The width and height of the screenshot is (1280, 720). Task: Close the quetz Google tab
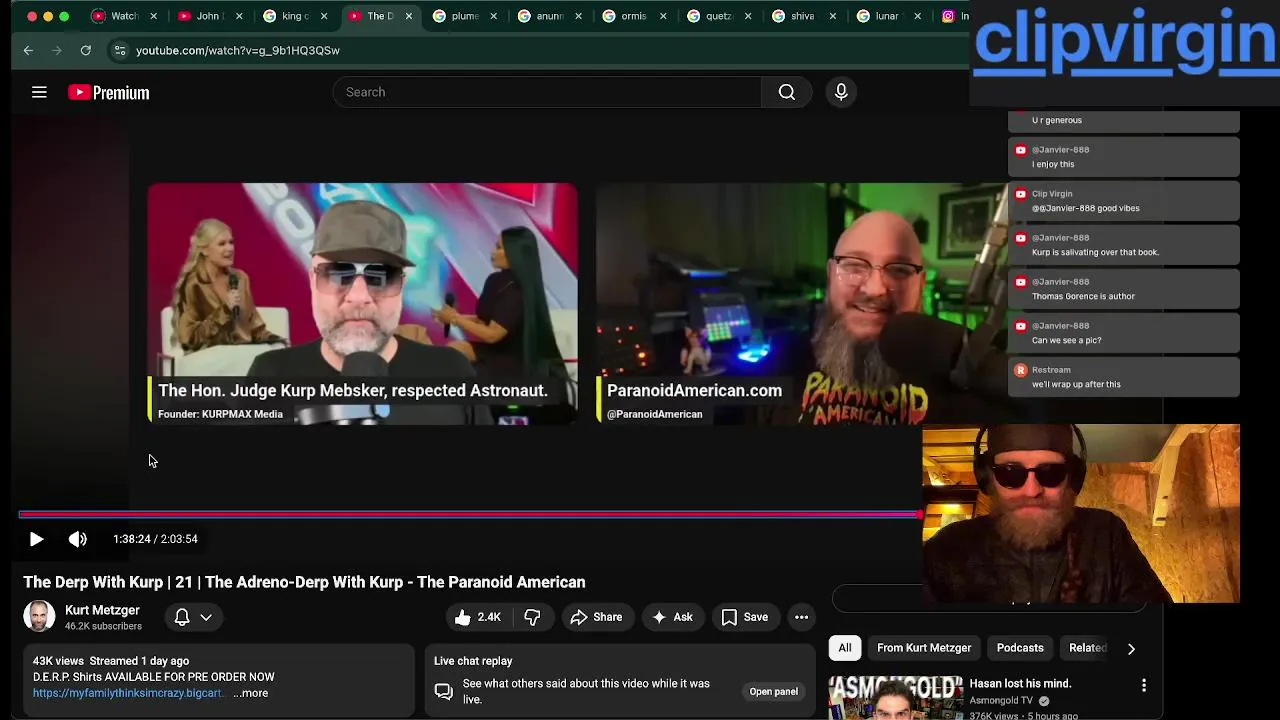(x=747, y=16)
